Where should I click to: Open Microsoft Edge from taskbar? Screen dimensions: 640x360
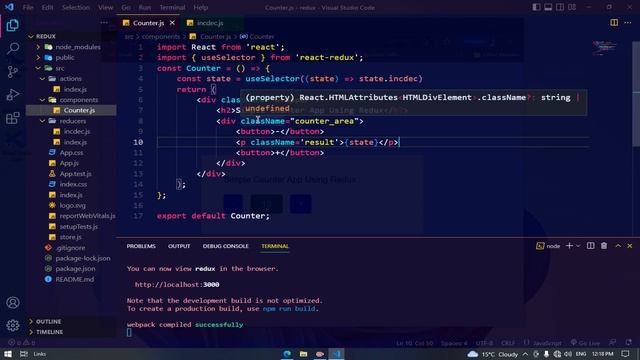point(287,354)
